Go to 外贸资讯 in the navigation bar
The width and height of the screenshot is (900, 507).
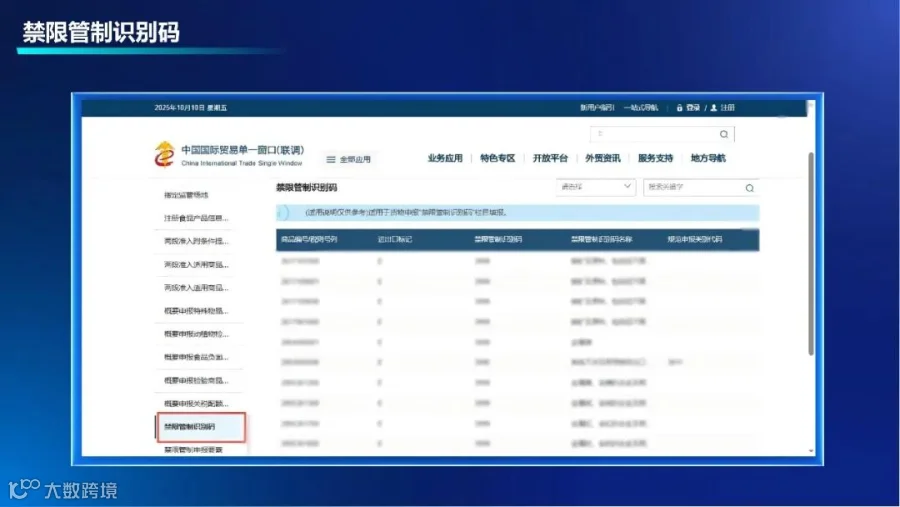click(603, 158)
